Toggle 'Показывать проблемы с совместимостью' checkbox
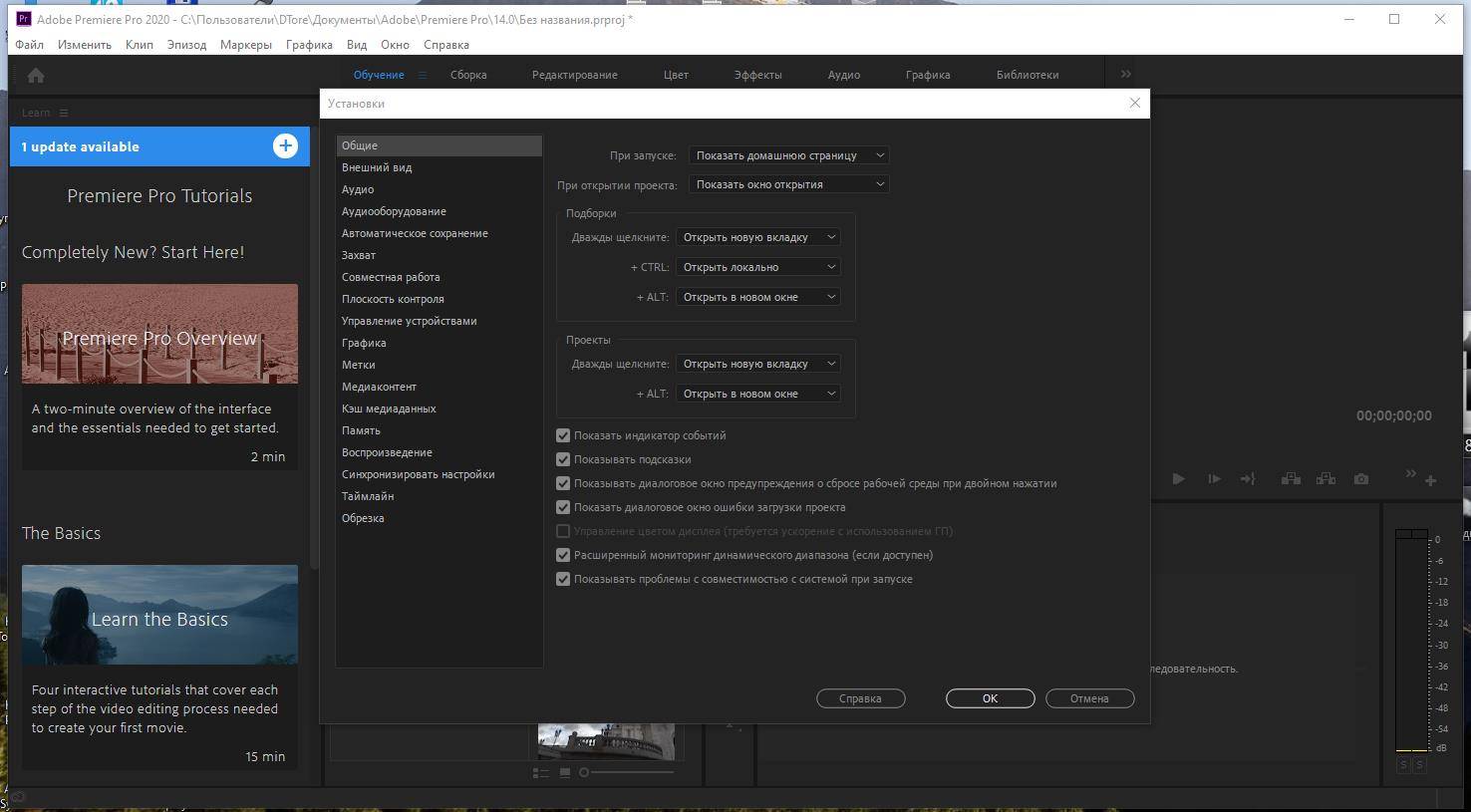The image size is (1471, 812). [x=563, y=579]
